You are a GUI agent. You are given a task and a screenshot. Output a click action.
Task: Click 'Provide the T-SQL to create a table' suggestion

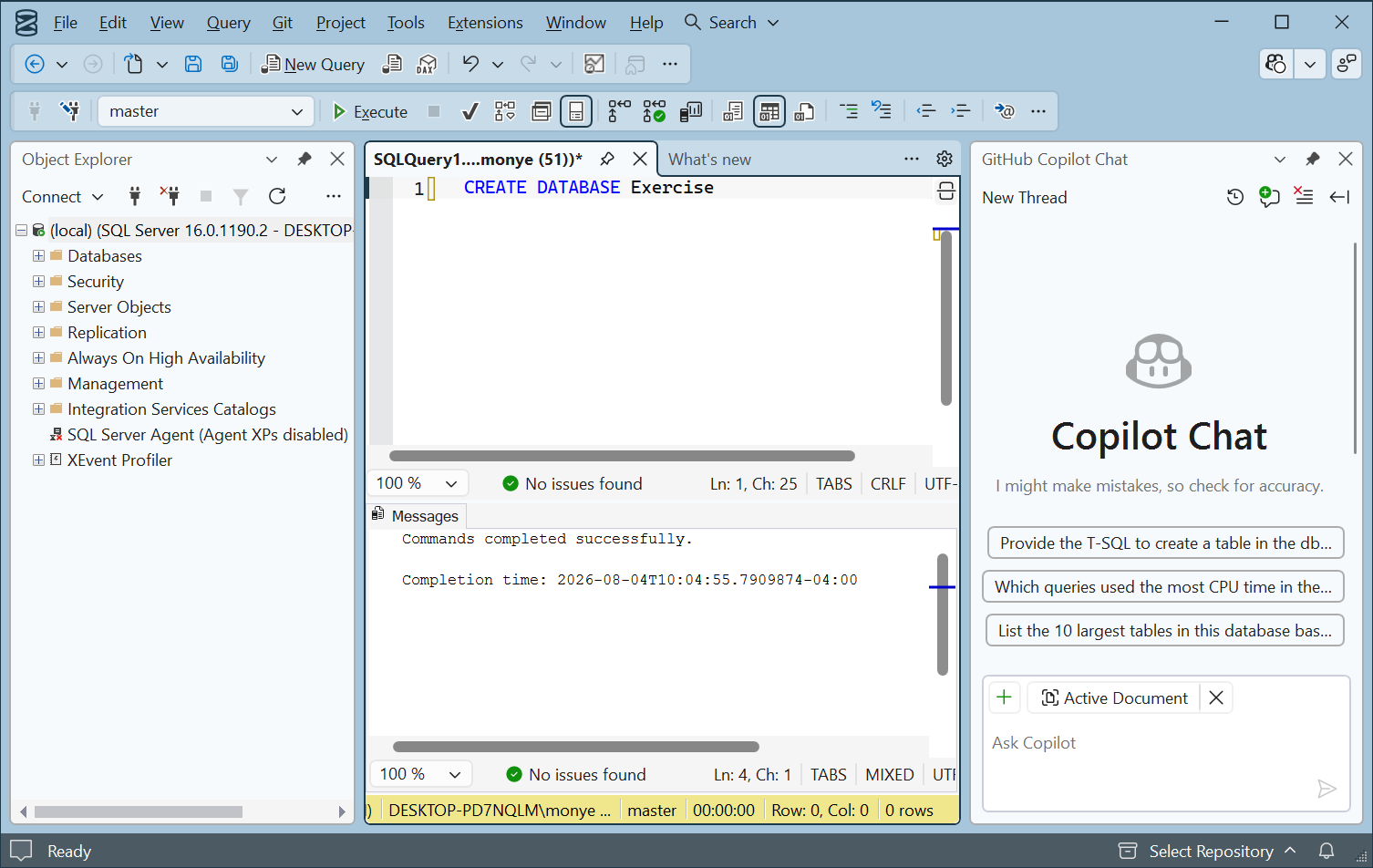tap(1166, 543)
